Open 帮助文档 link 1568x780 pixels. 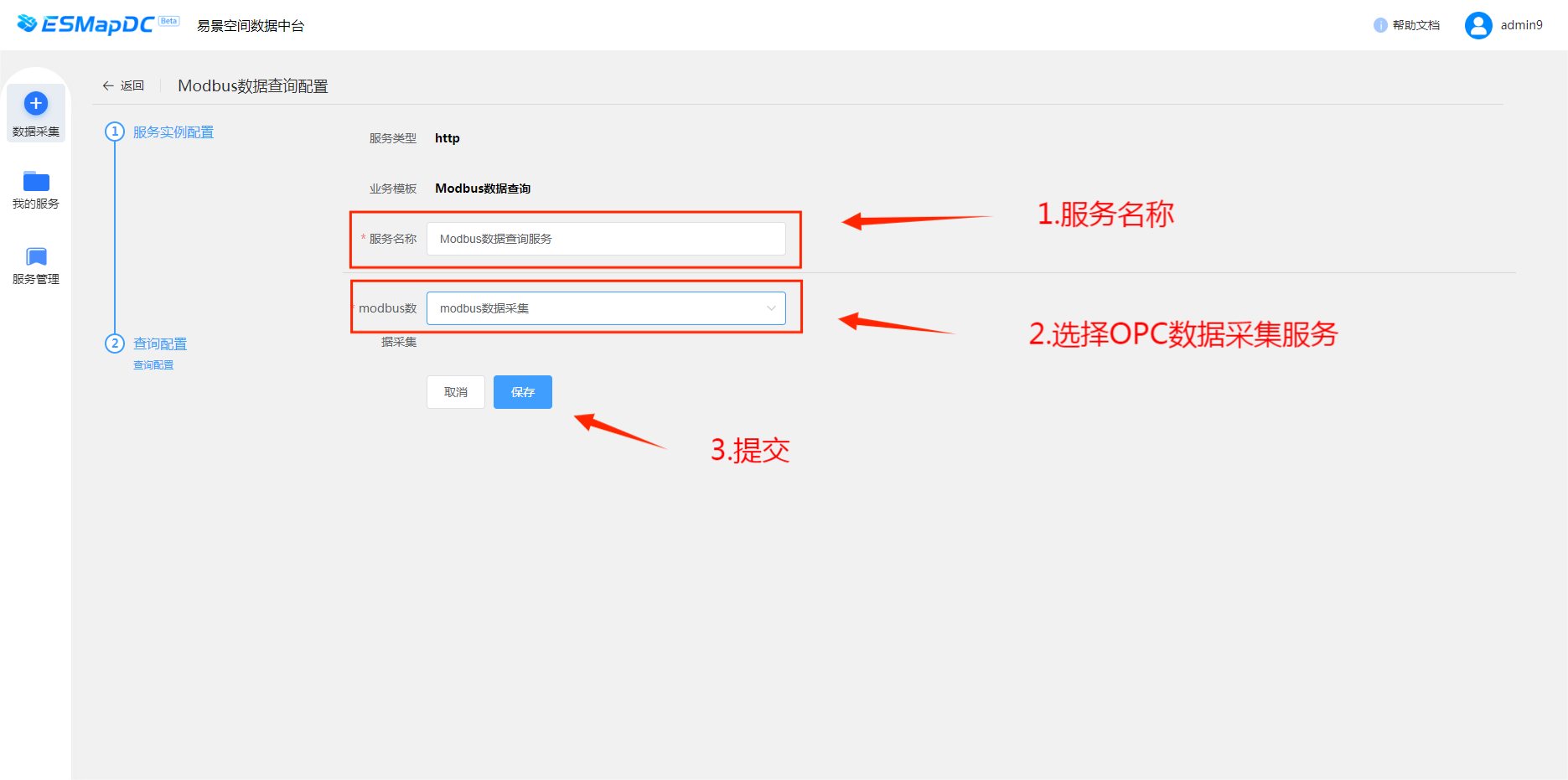pyautogui.click(x=1416, y=25)
